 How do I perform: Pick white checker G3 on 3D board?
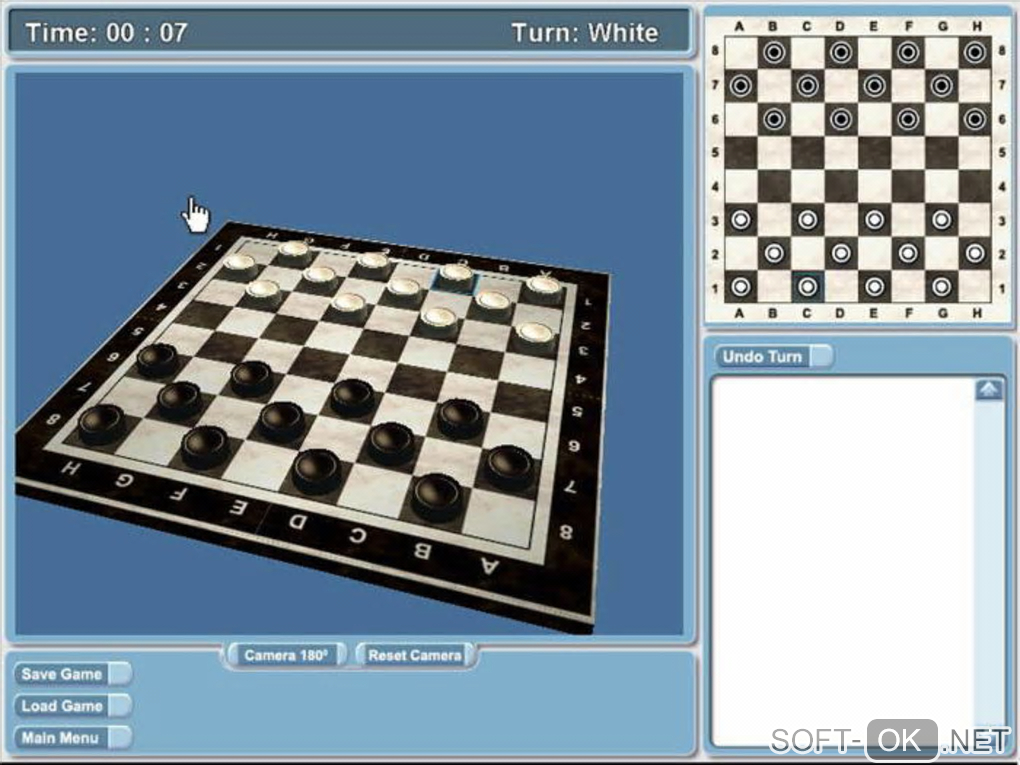click(x=263, y=291)
